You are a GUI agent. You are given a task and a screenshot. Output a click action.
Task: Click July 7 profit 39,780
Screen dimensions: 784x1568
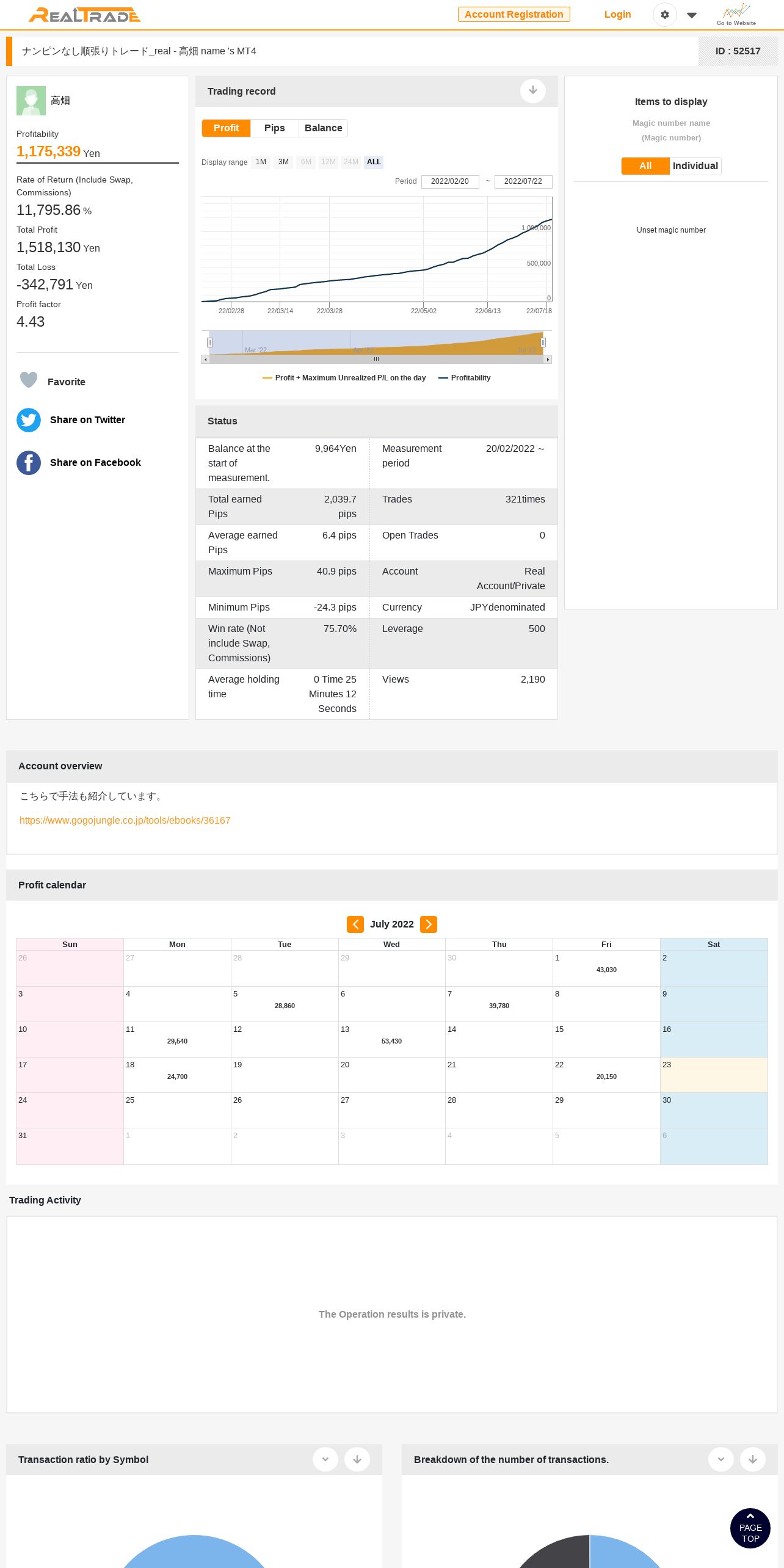click(499, 1006)
